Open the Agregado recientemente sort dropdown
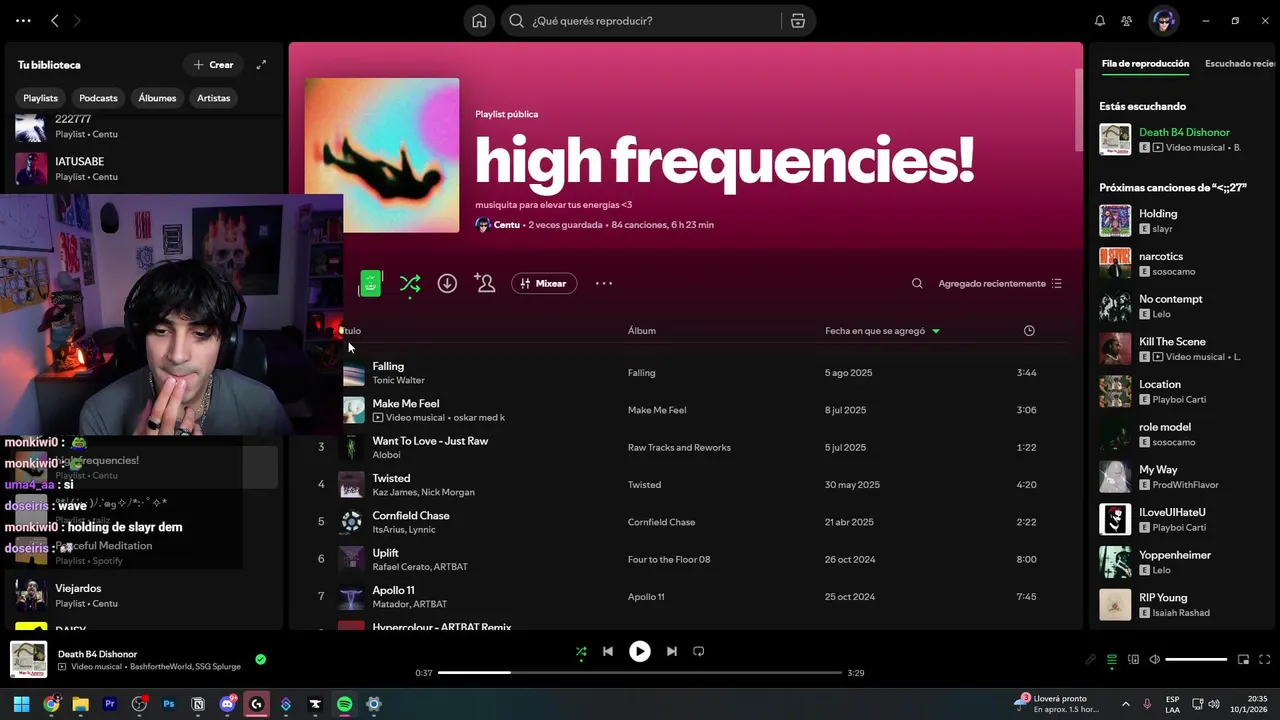 coord(1000,283)
